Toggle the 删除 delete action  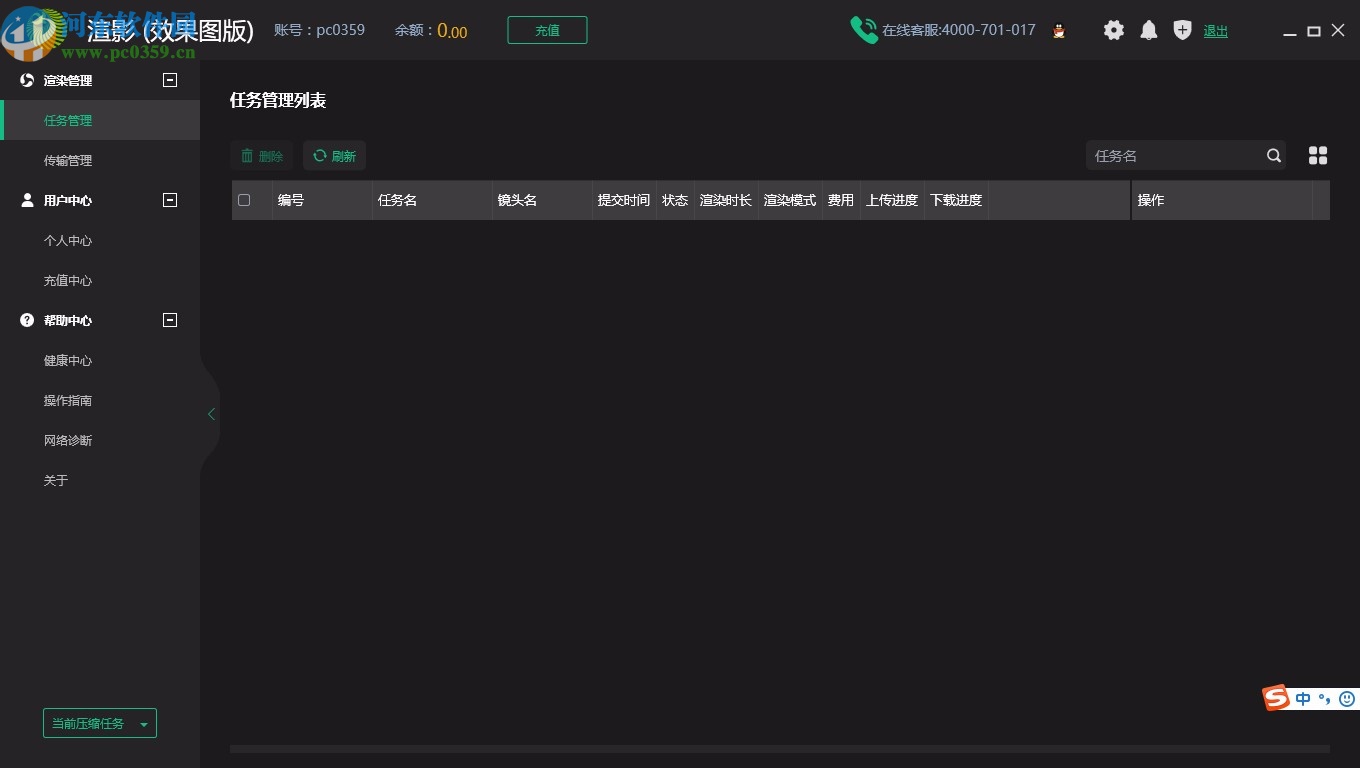[261, 155]
